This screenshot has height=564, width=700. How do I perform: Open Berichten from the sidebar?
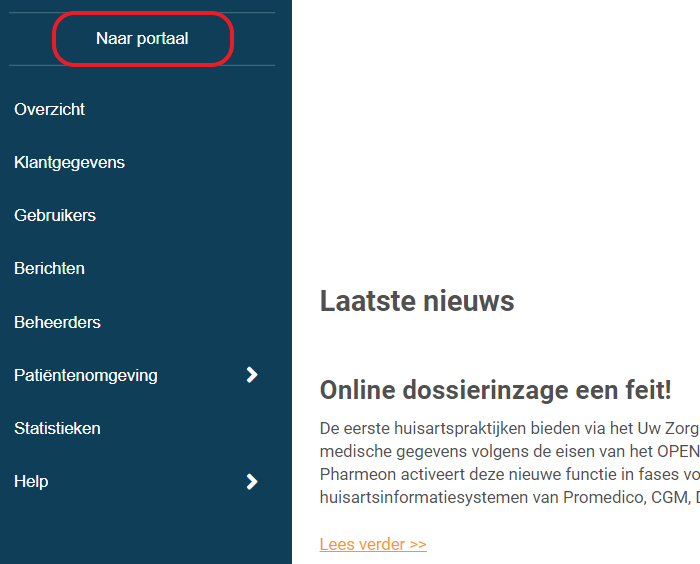(49, 268)
